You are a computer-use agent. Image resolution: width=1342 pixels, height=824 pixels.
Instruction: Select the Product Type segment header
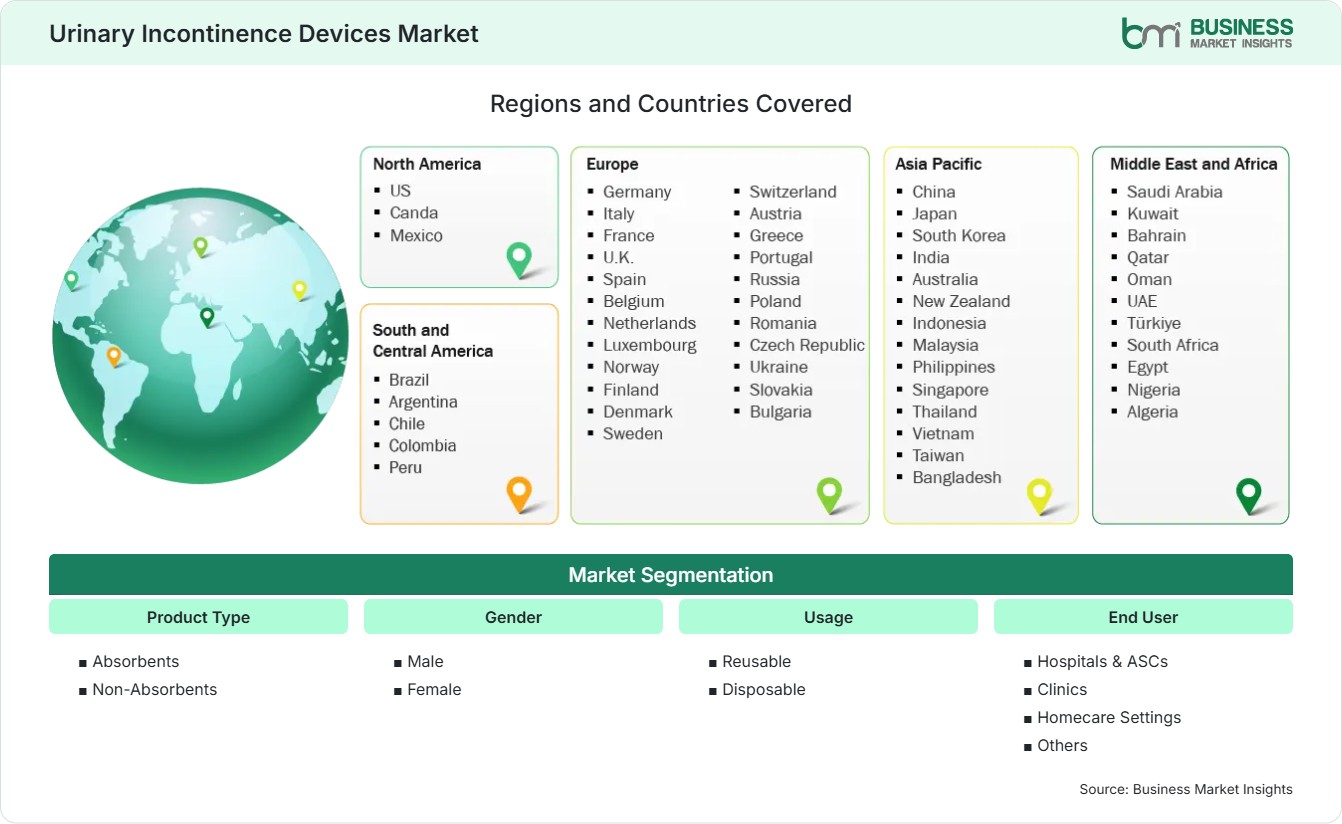click(198, 617)
